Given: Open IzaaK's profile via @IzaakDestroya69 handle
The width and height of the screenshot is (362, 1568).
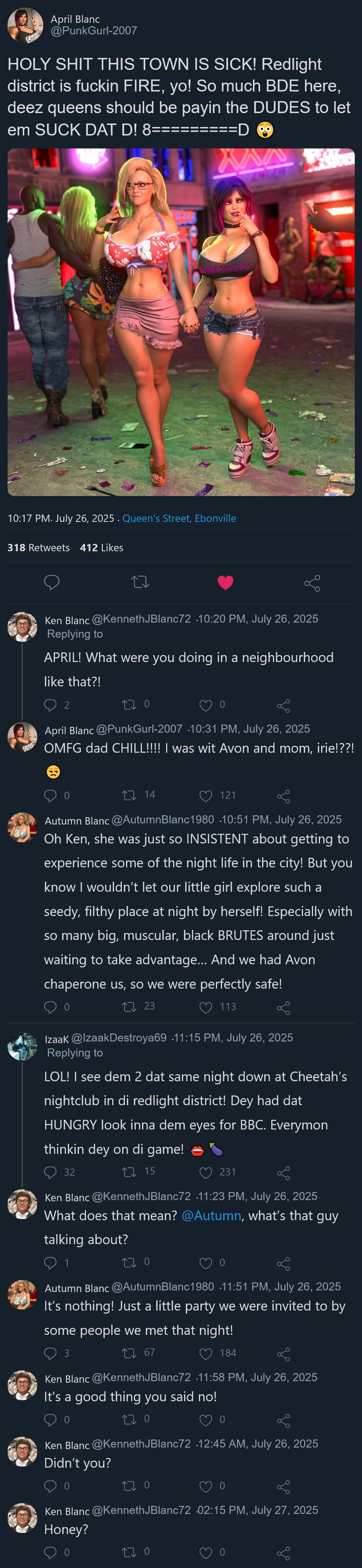Looking at the screenshot, I should [119, 1037].
